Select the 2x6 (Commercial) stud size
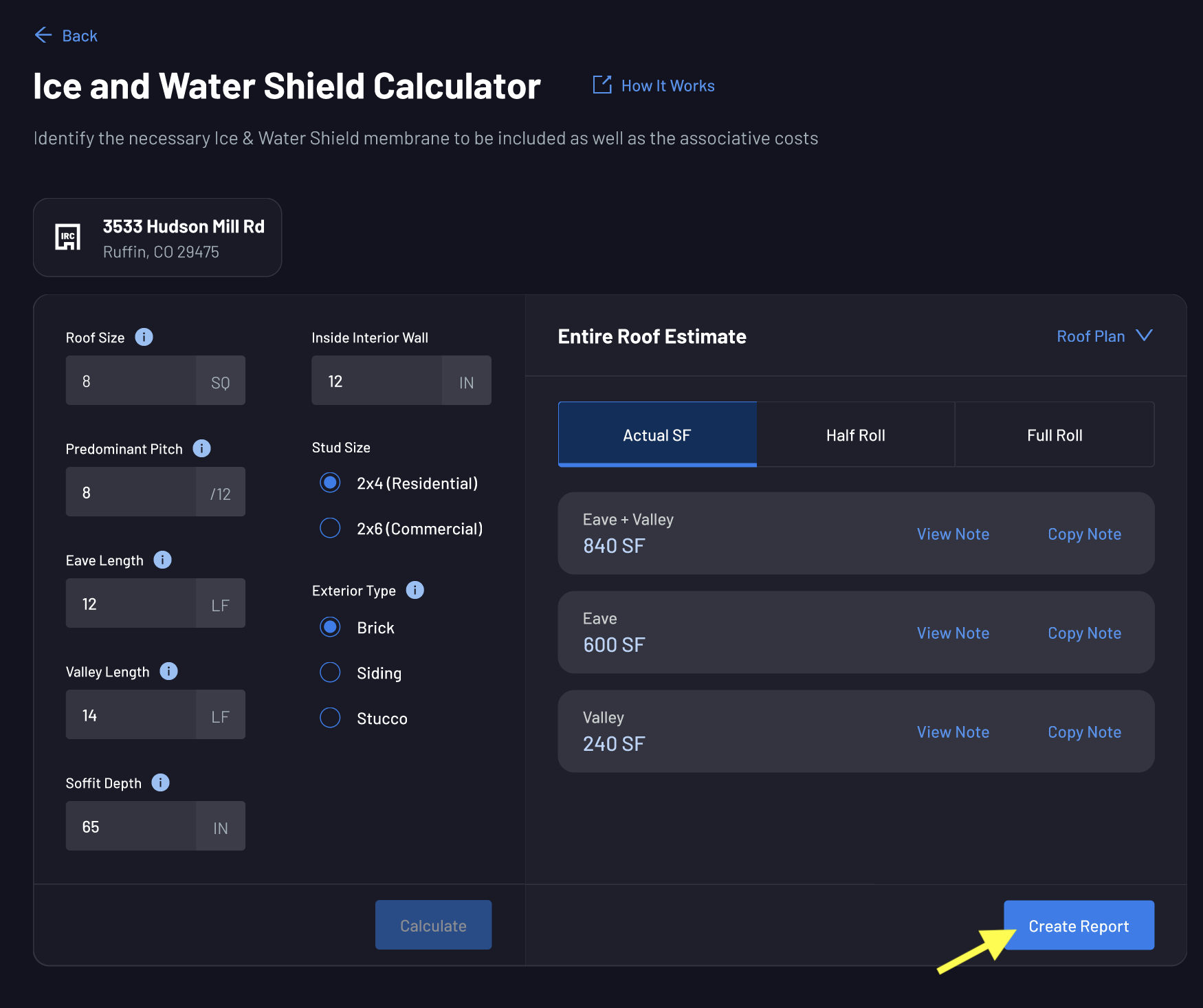This screenshot has height=1008, width=1203. [x=330, y=528]
